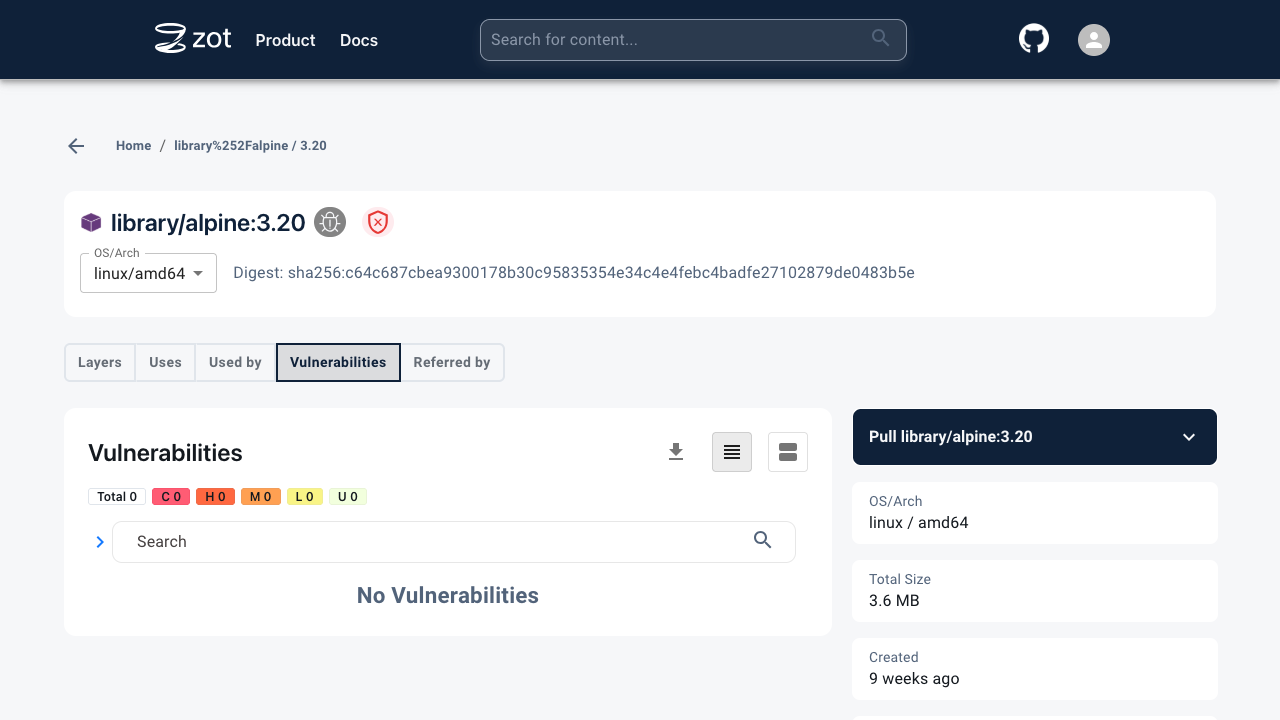Image resolution: width=1280 pixels, height=720 pixels.
Task: Open the Used by tab
Action: [235, 362]
